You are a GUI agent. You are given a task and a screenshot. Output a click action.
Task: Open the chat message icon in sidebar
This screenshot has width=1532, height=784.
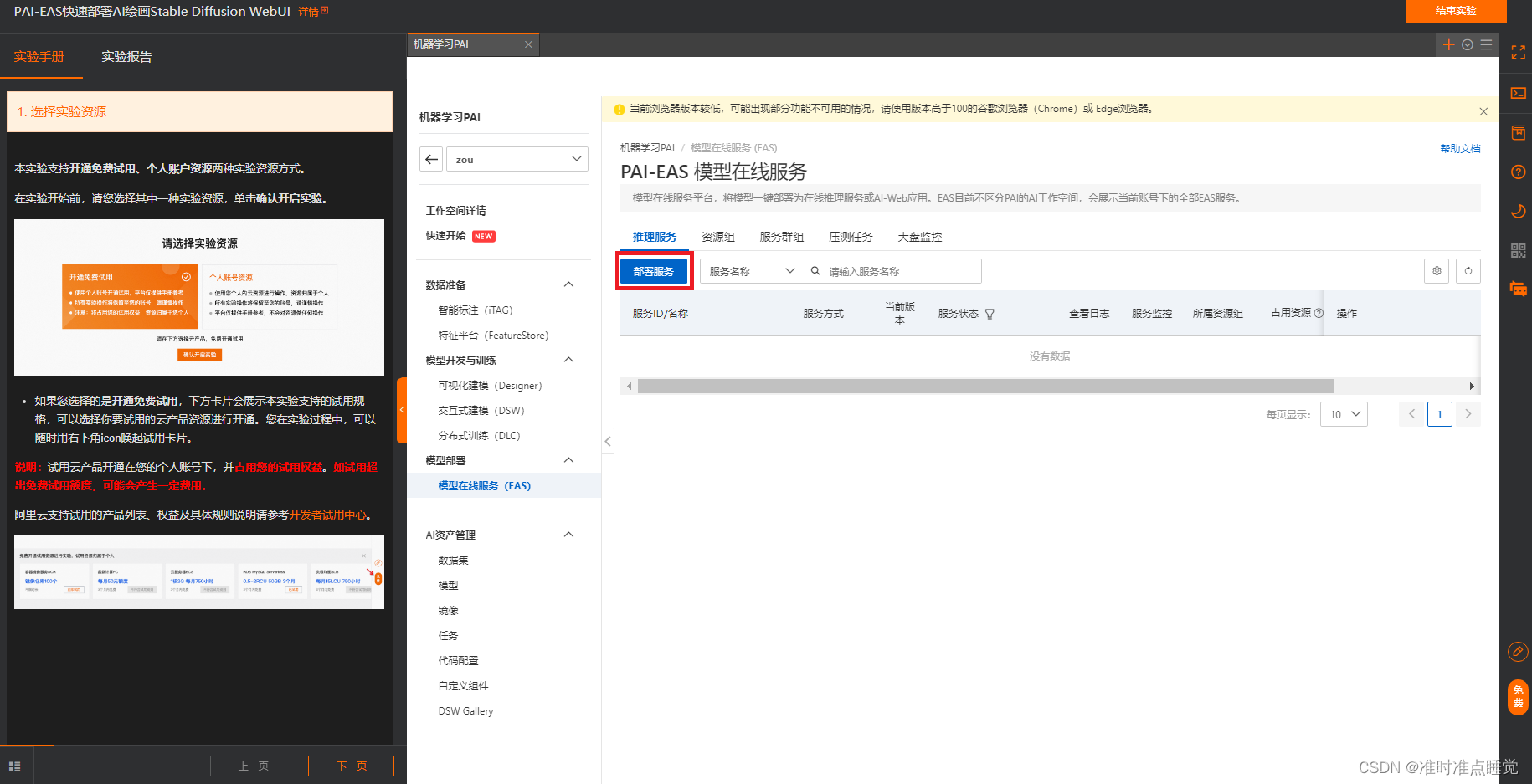pyautogui.click(x=1518, y=290)
